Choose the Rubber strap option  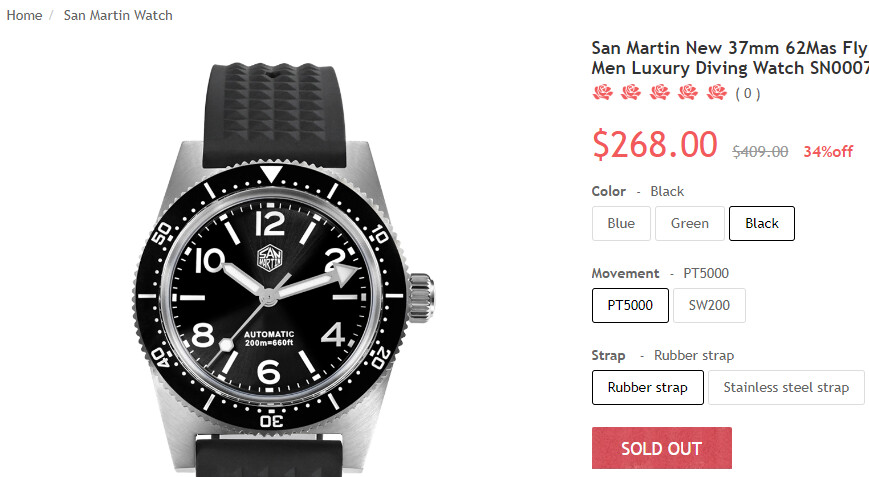pos(647,387)
